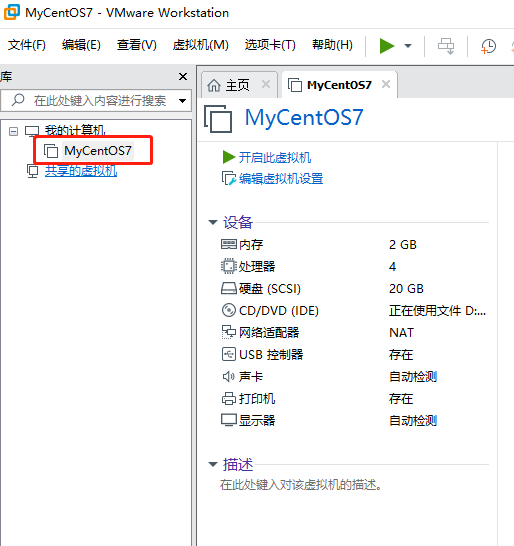Click the search magnifier icon in library
The height and width of the screenshot is (546, 514).
(18, 100)
